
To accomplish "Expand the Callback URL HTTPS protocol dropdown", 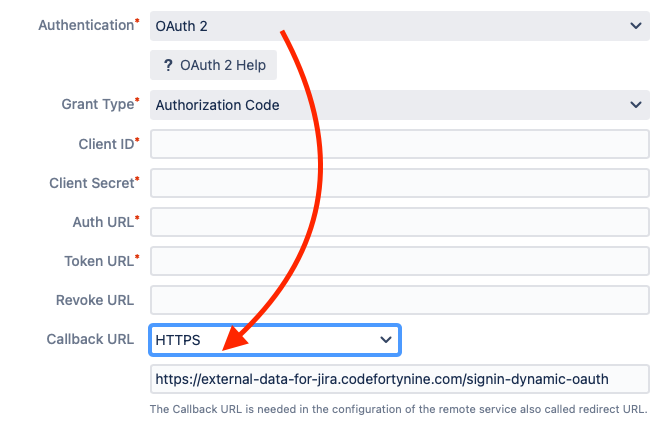I will [275, 340].
